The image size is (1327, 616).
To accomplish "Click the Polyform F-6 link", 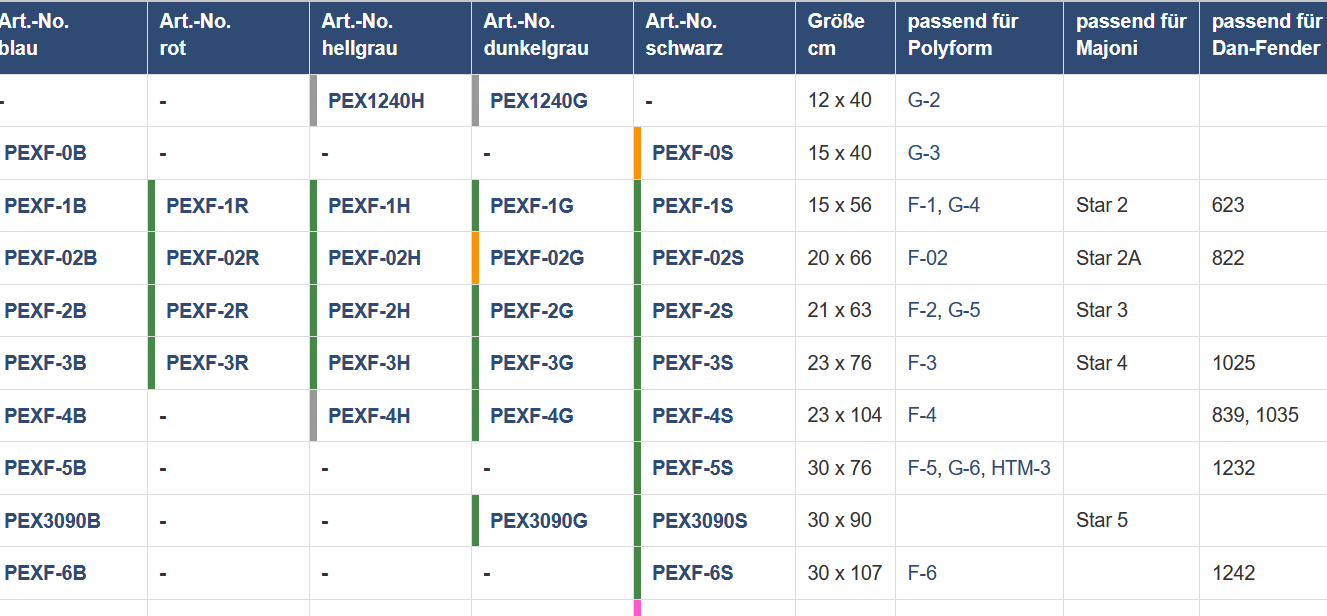I will (922, 573).
